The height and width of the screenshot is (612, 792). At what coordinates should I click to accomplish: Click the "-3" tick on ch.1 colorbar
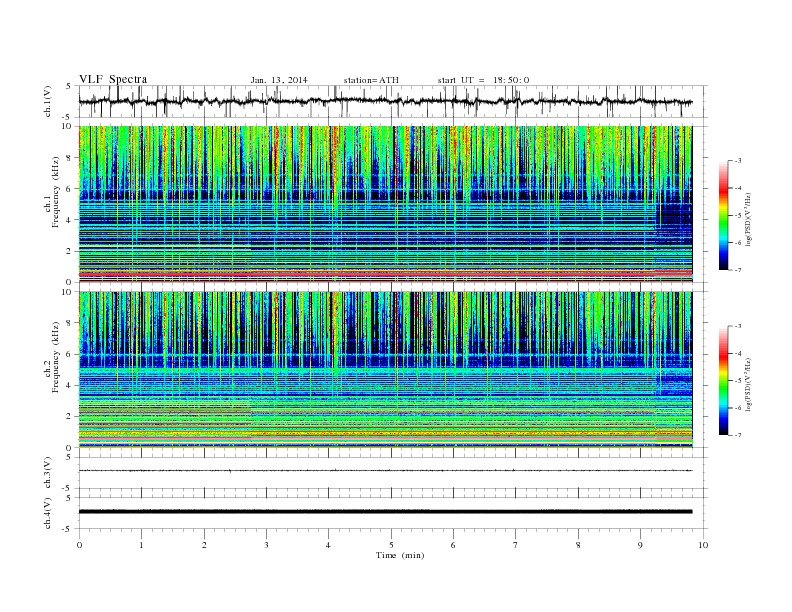pos(737,161)
